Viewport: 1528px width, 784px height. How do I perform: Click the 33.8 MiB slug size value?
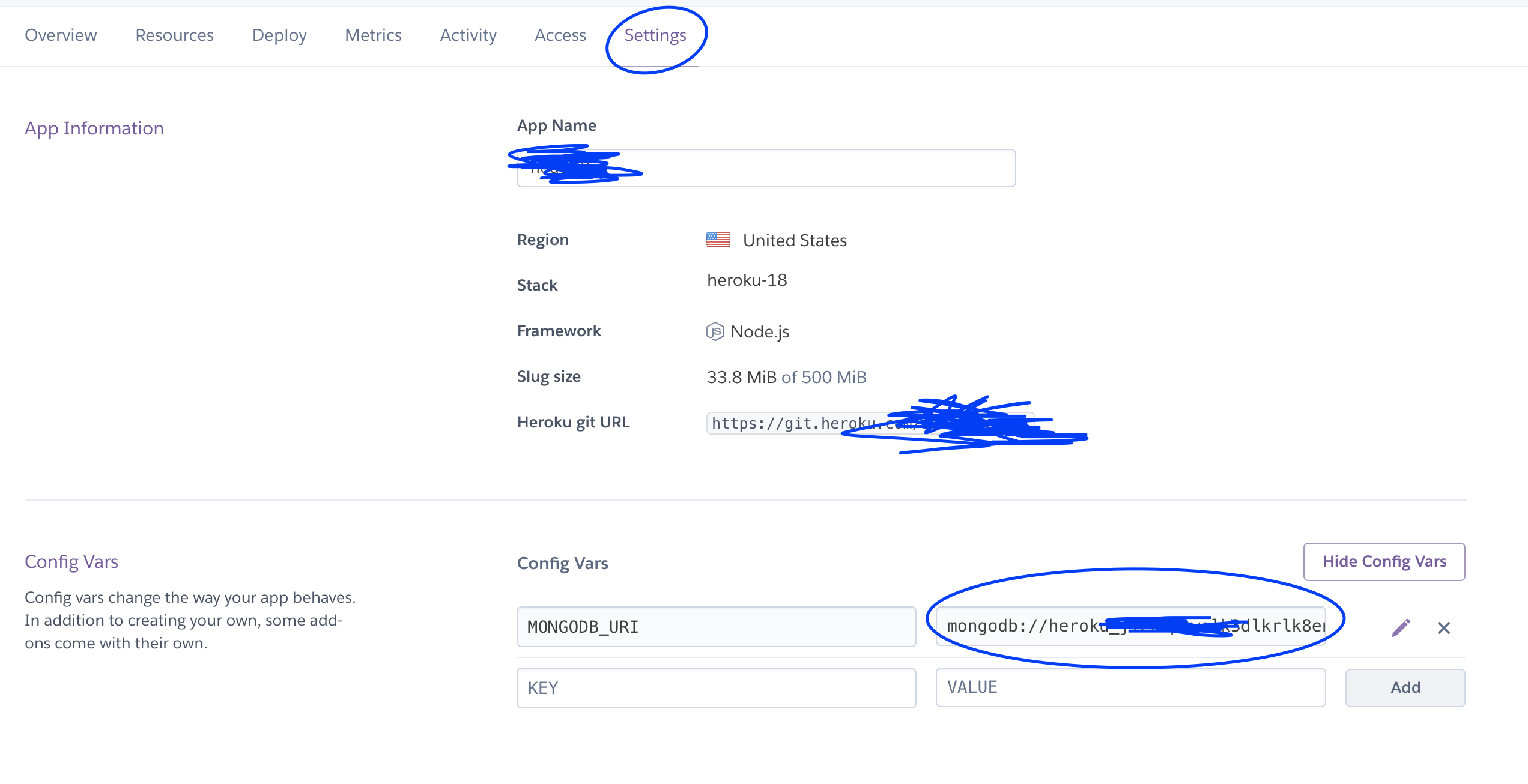coord(741,377)
